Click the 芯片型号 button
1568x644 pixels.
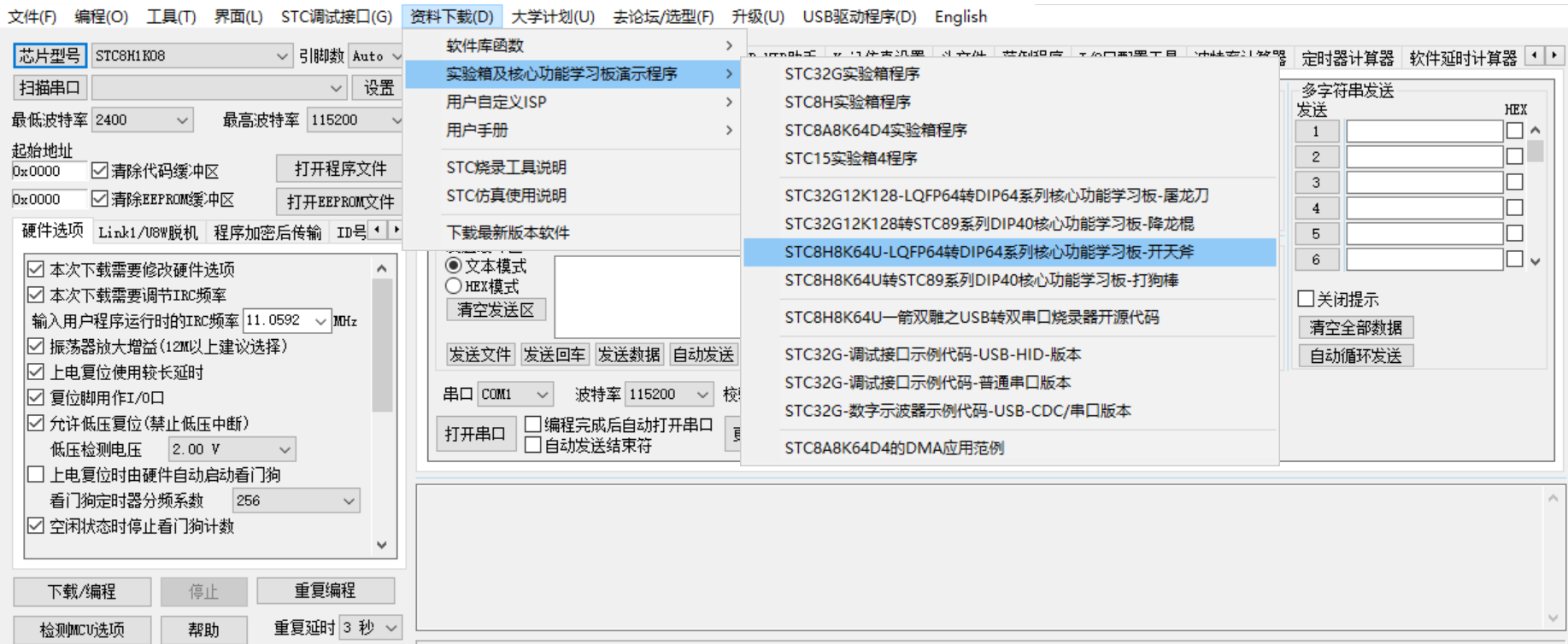tap(50, 56)
